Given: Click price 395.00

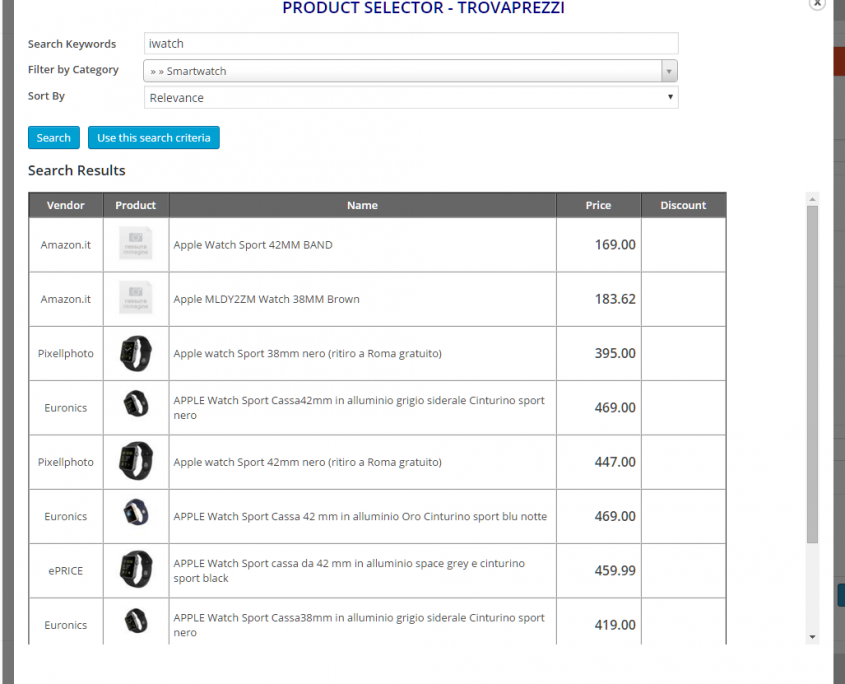Looking at the screenshot, I should 615,354.
